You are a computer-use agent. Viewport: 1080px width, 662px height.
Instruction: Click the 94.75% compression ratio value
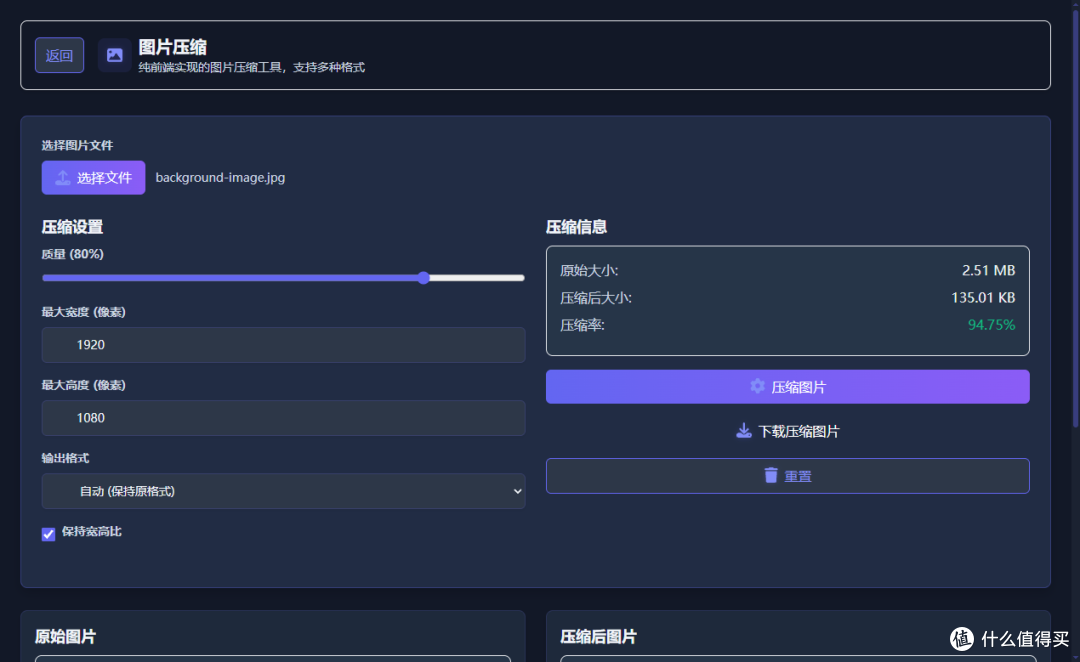click(991, 325)
